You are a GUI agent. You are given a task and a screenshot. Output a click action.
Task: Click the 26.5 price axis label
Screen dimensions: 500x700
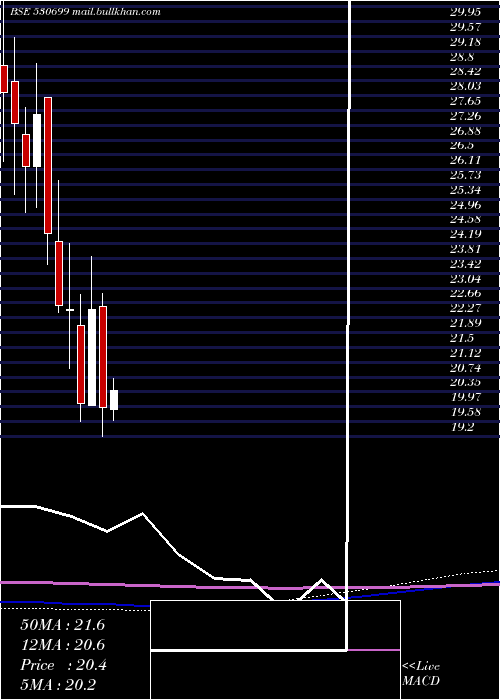tap(462, 146)
